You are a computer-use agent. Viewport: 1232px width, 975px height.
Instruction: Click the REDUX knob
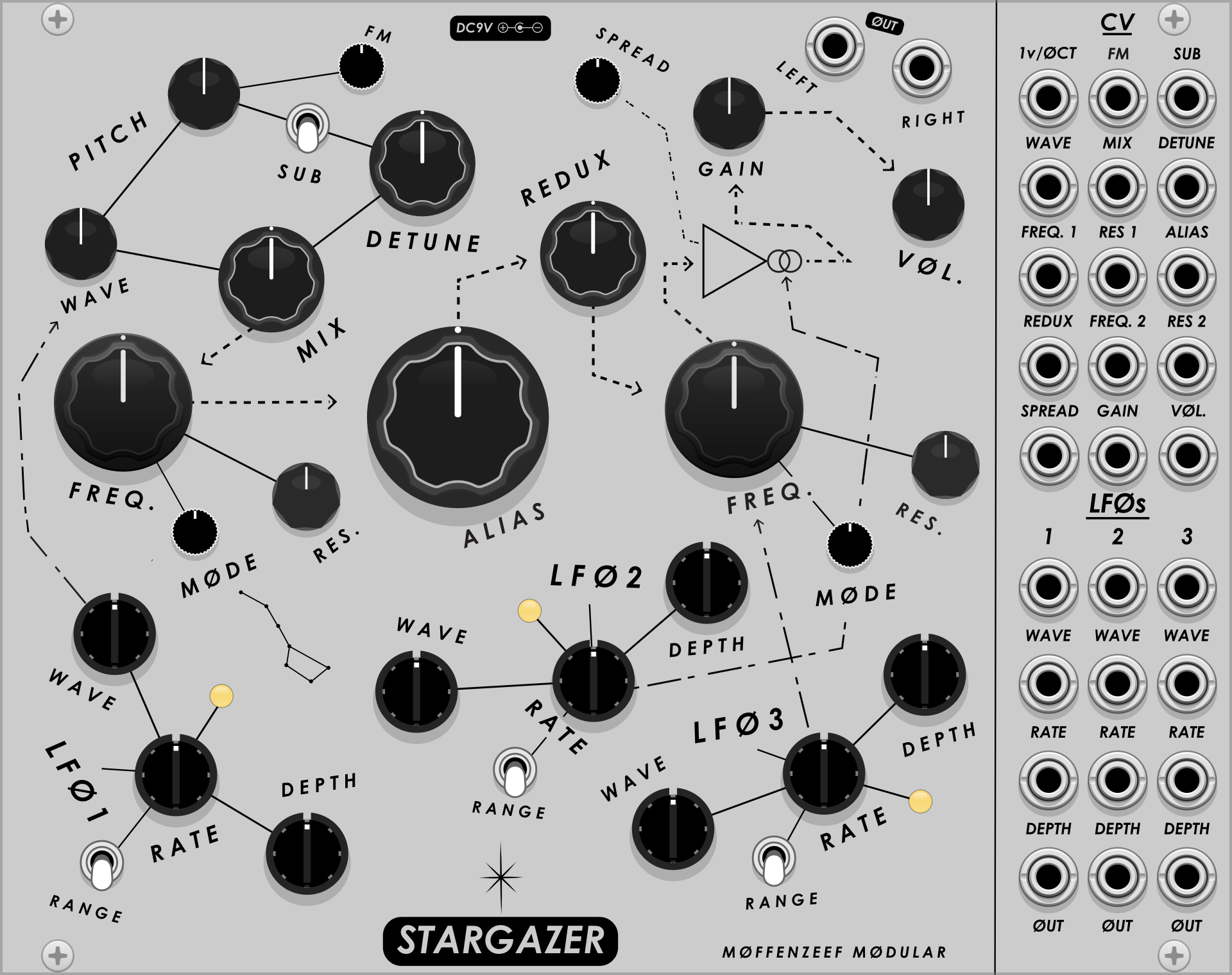click(x=593, y=254)
